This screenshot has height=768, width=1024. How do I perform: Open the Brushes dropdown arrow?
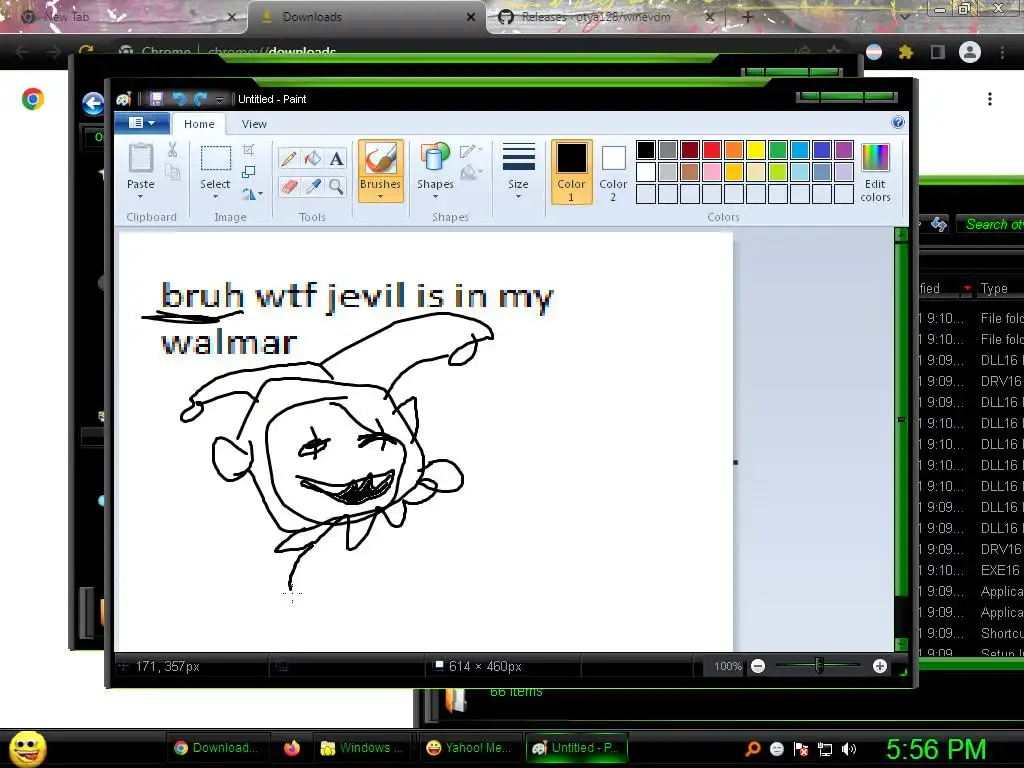coord(380,196)
